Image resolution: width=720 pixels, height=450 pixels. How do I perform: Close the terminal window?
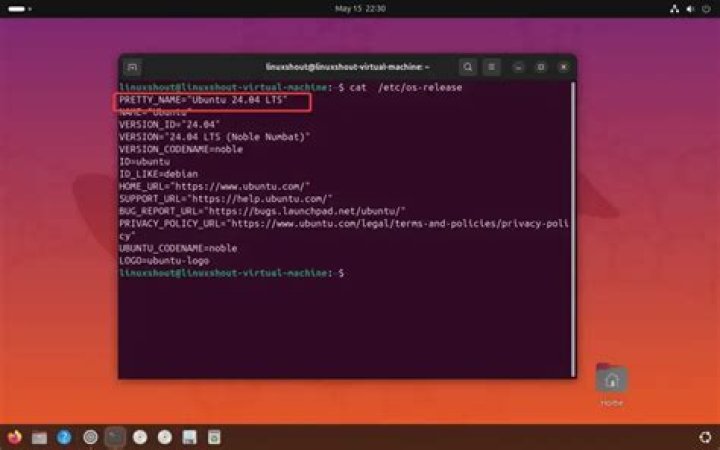point(563,68)
